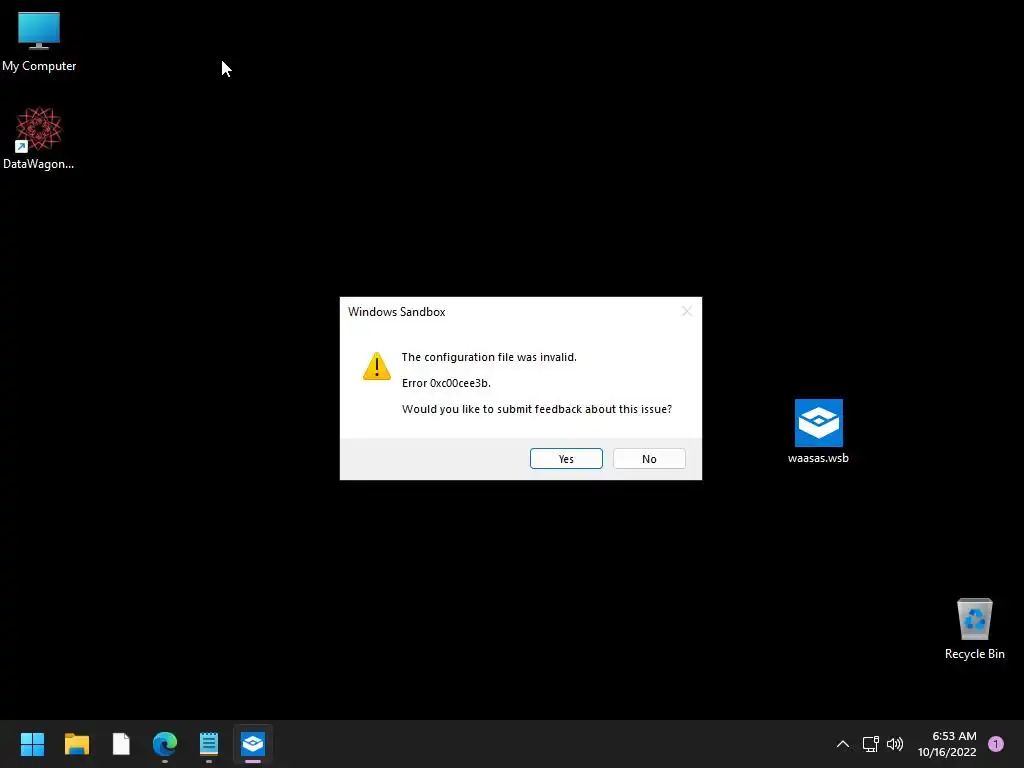This screenshot has height=768, width=1024.
Task: Expand the hidden system tray icons
Action: click(842, 744)
